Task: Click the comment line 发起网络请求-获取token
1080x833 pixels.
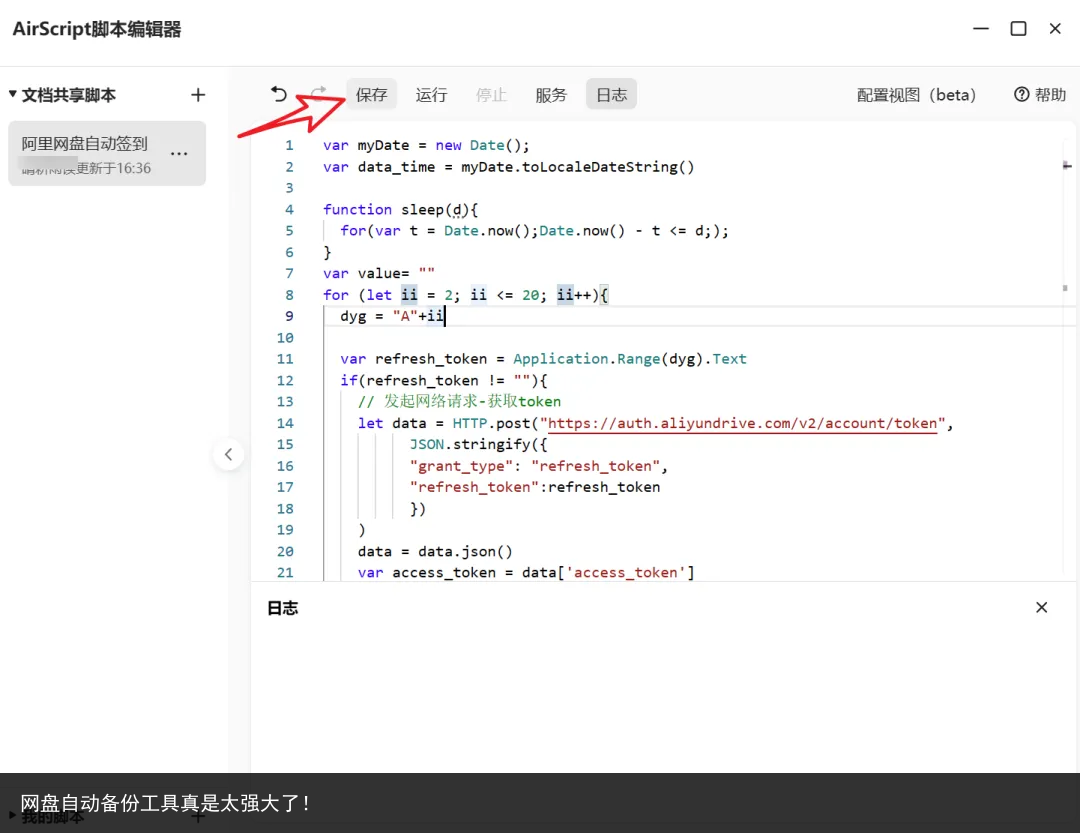Action: pos(459,402)
